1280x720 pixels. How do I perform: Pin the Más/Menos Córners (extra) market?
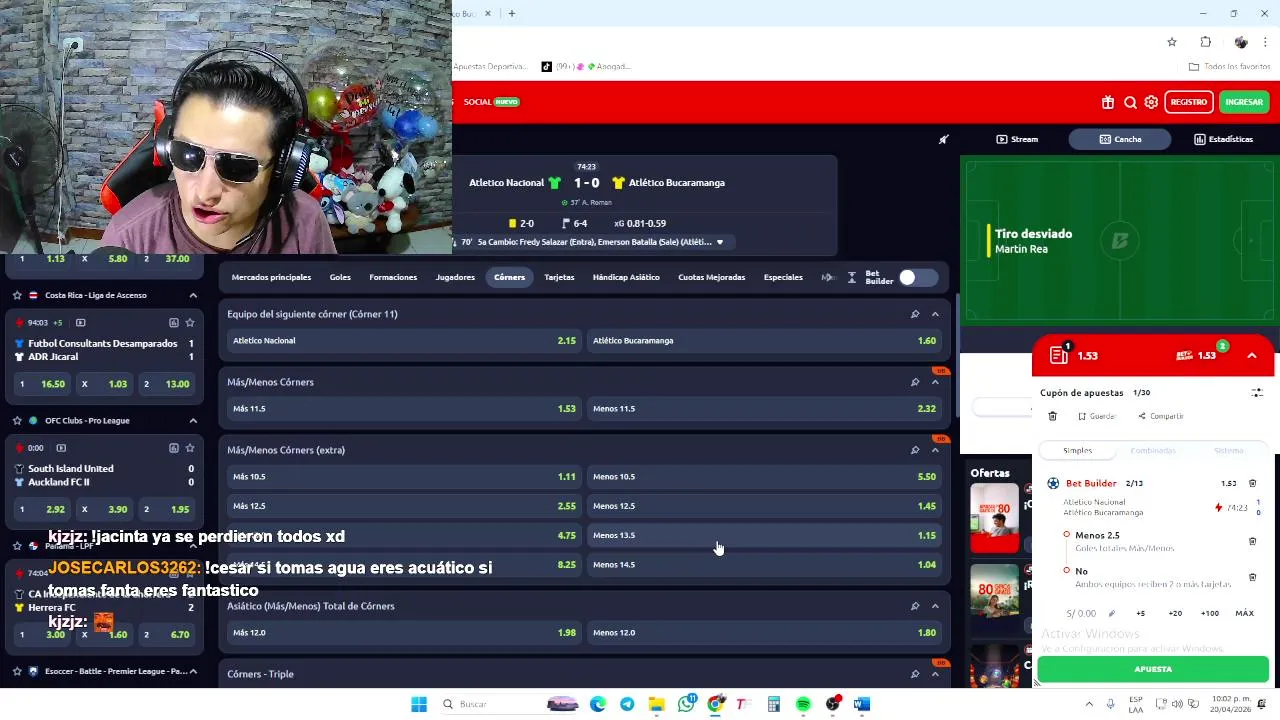[914, 450]
